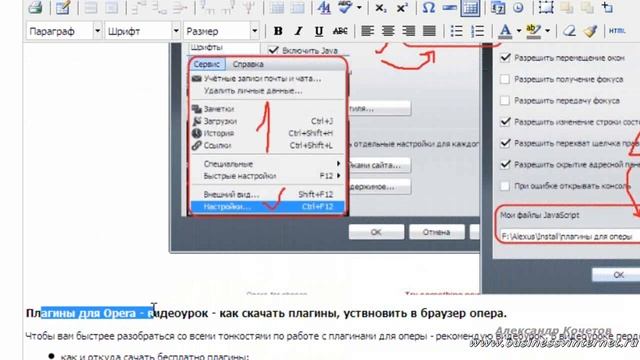Check Разрешить получение фокуса
This screenshot has width=640, height=360.
pos(505,79)
